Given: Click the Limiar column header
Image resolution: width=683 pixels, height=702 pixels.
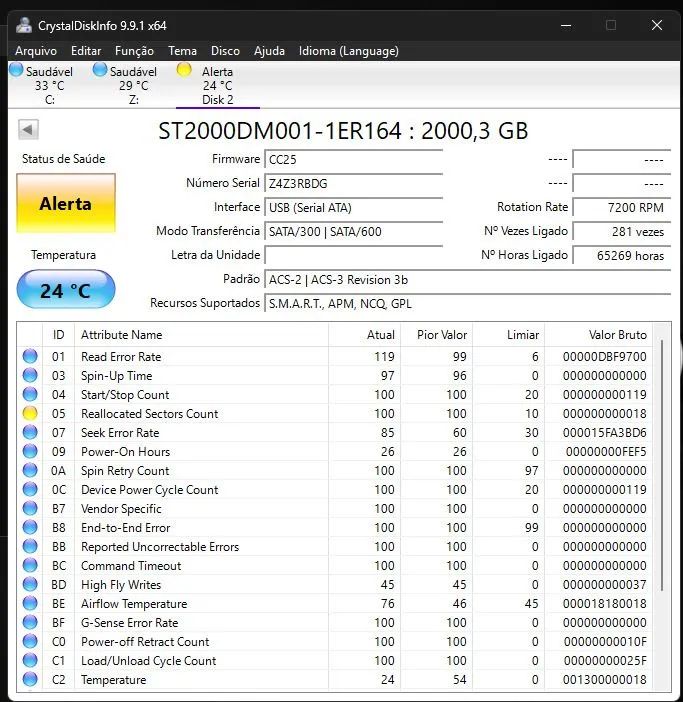Looking at the screenshot, I should coord(508,334).
